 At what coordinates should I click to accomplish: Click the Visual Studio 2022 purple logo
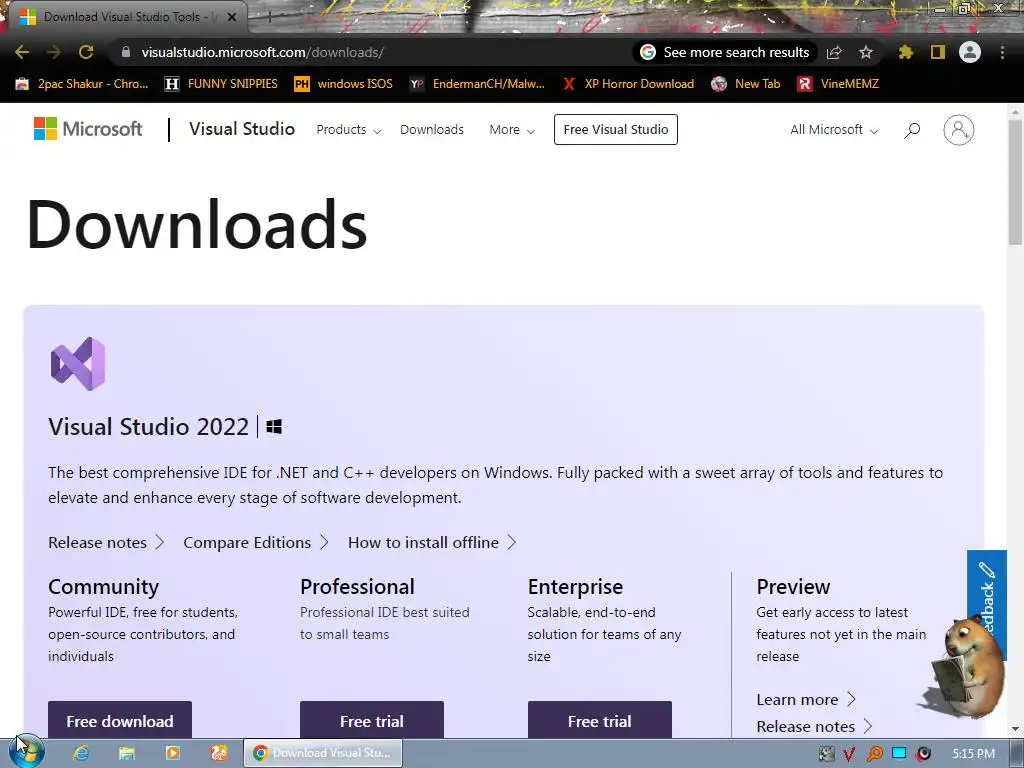[78, 364]
